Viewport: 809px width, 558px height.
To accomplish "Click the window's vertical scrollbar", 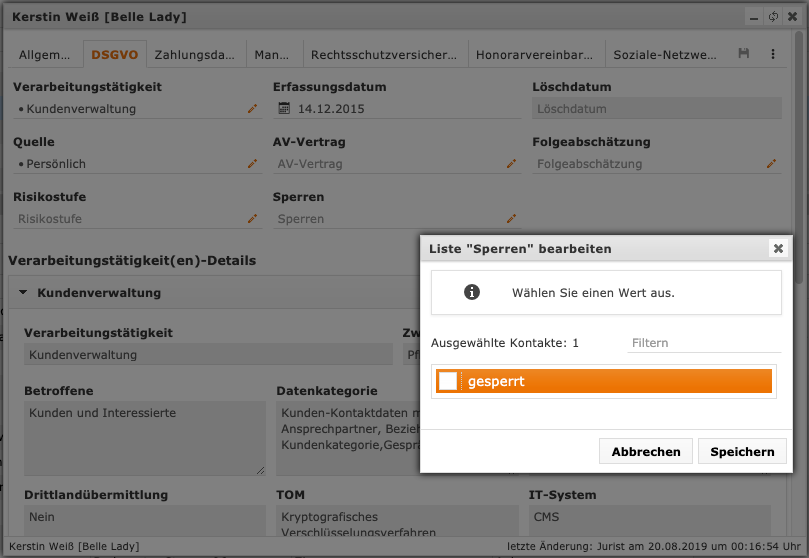I will click(x=799, y=157).
